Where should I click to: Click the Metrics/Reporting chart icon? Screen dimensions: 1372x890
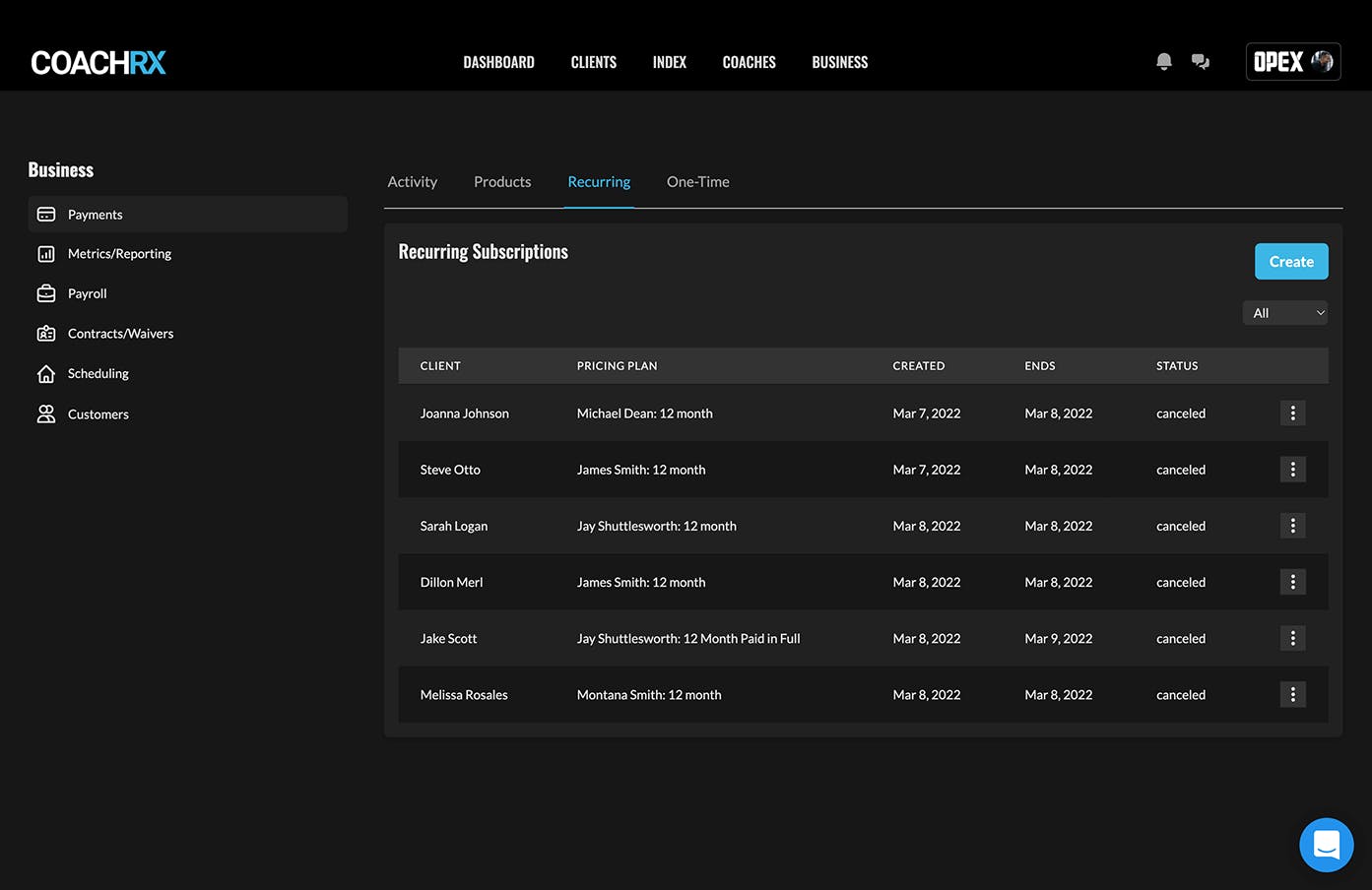(46, 254)
